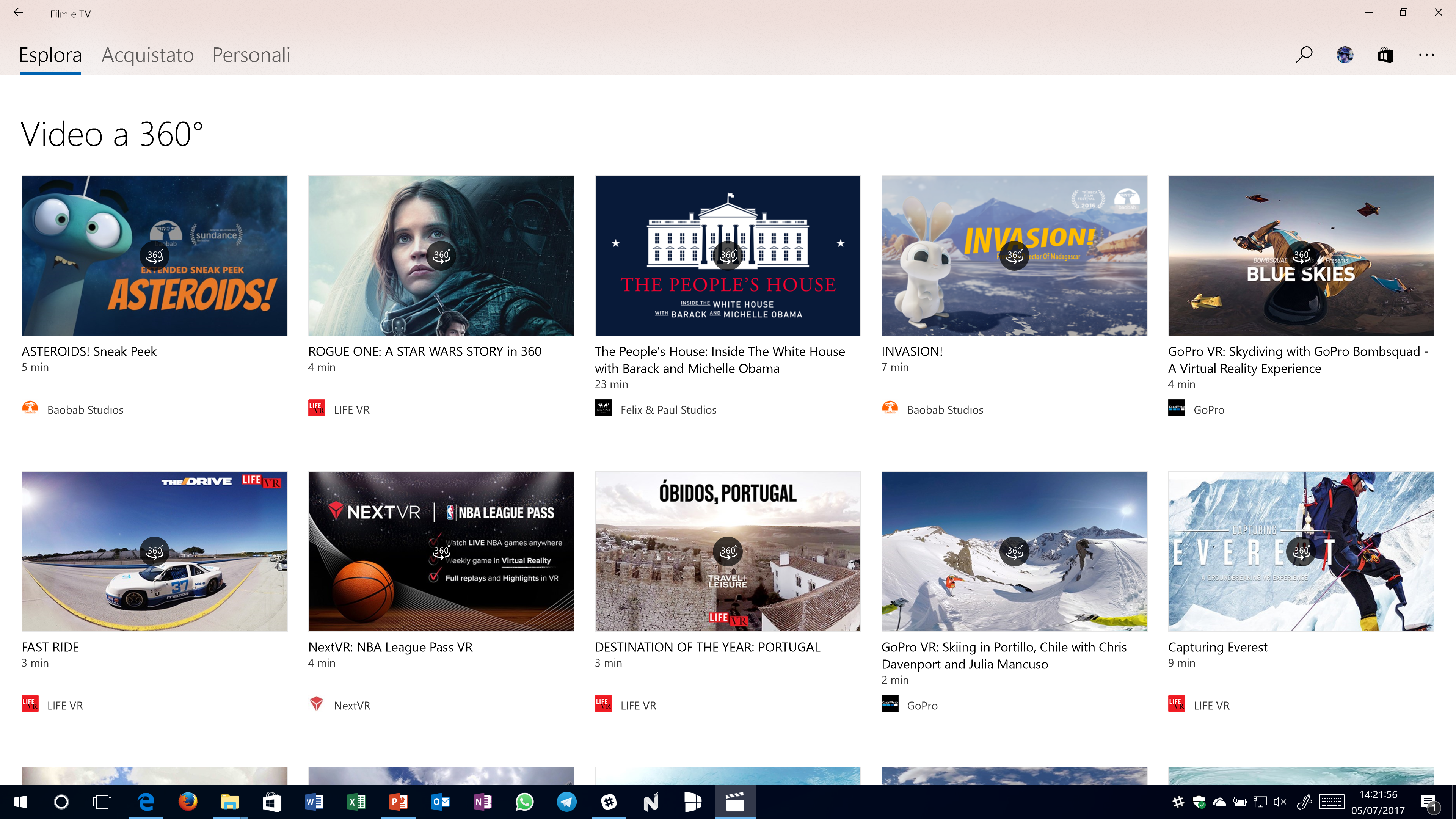This screenshot has height=819, width=1456.
Task: Click LIFE VR icon under ROGUE ONE
Action: pyautogui.click(x=317, y=408)
